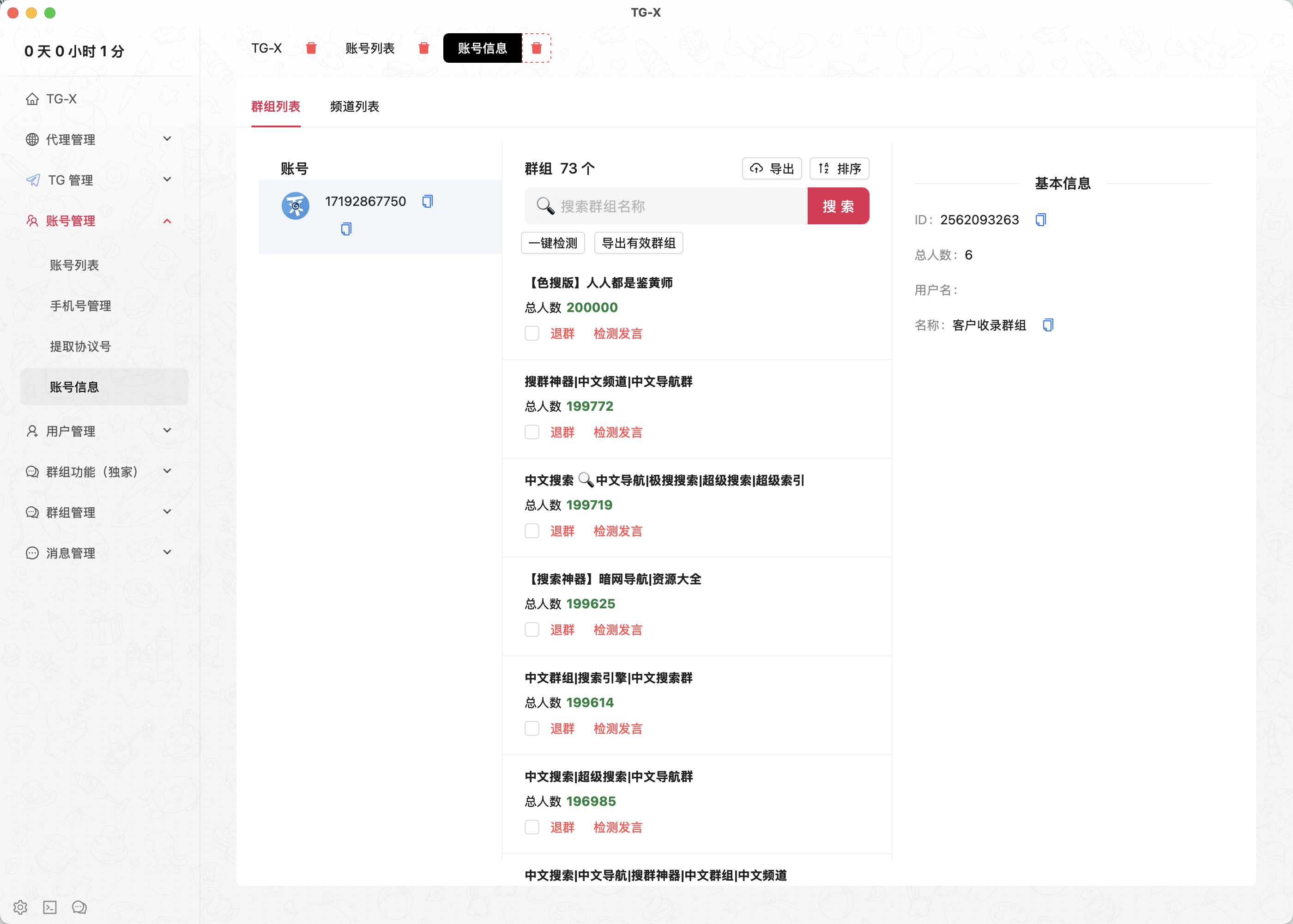1293x924 pixels.
Task: Click 退群 for 【色搜版】人人都是鉴黄师
Action: pyautogui.click(x=562, y=333)
